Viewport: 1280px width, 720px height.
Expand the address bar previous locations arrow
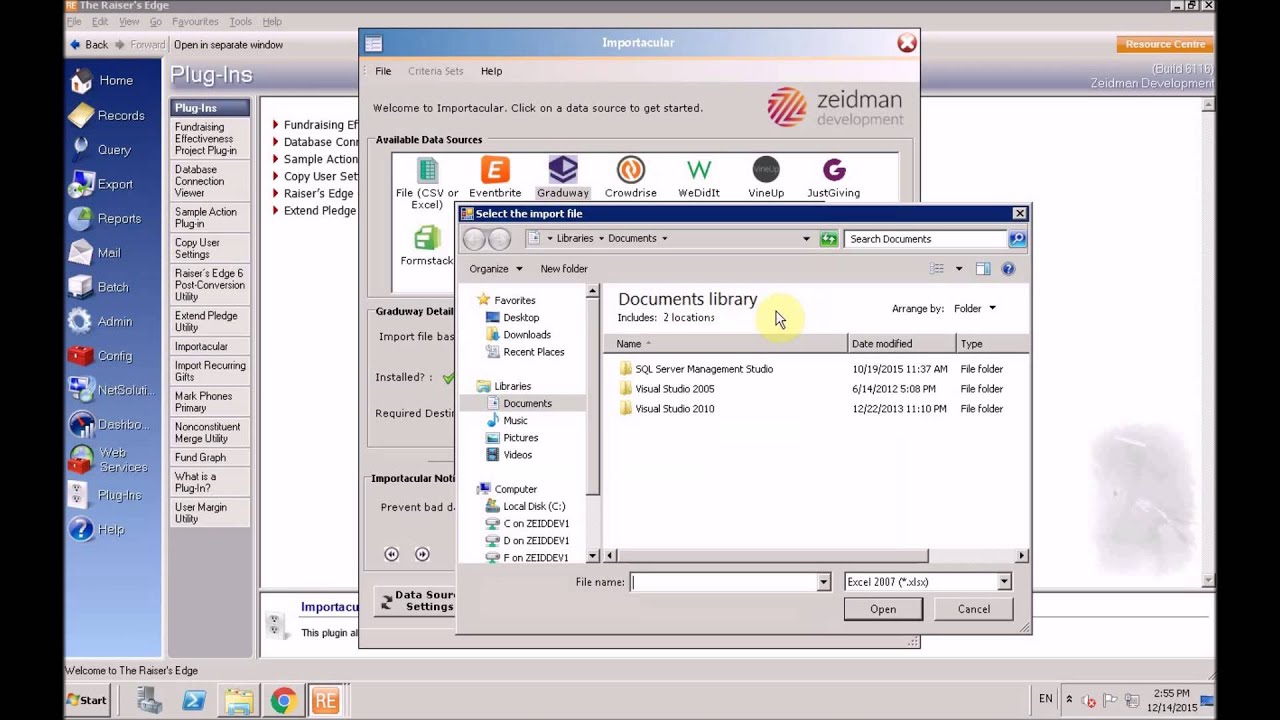pos(806,239)
